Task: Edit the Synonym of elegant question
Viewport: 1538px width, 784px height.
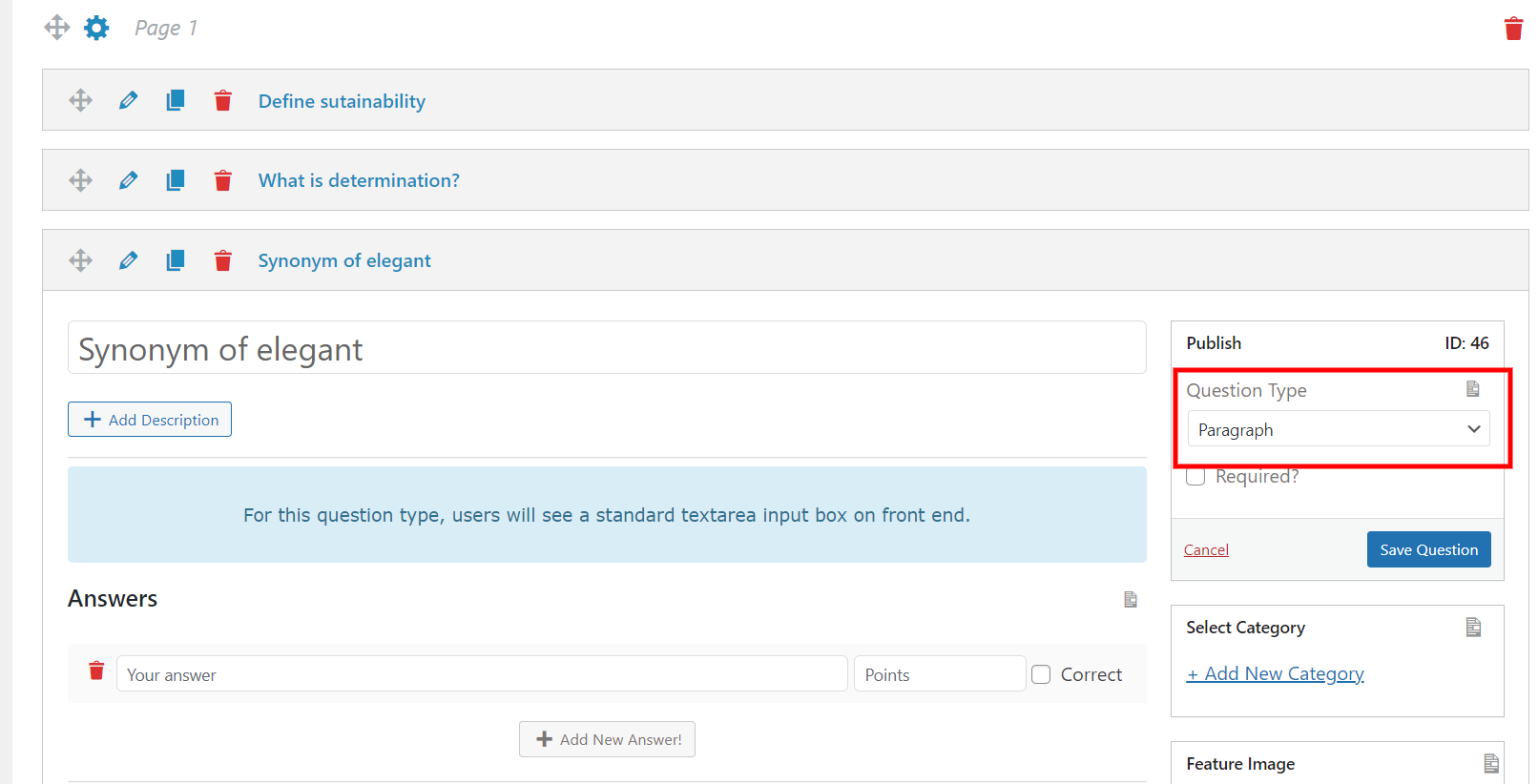Action: tap(128, 260)
